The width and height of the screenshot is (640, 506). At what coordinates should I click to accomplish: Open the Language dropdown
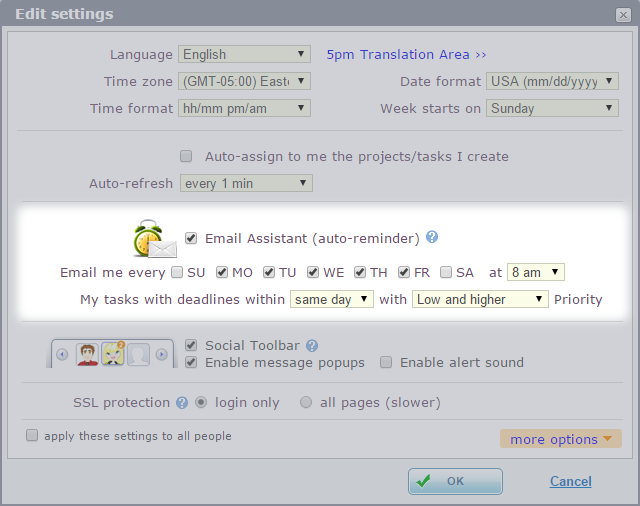click(244, 54)
